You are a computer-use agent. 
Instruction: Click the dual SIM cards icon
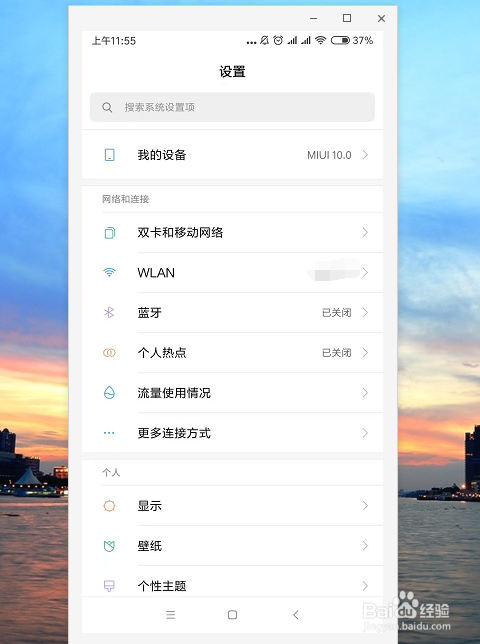109,233
